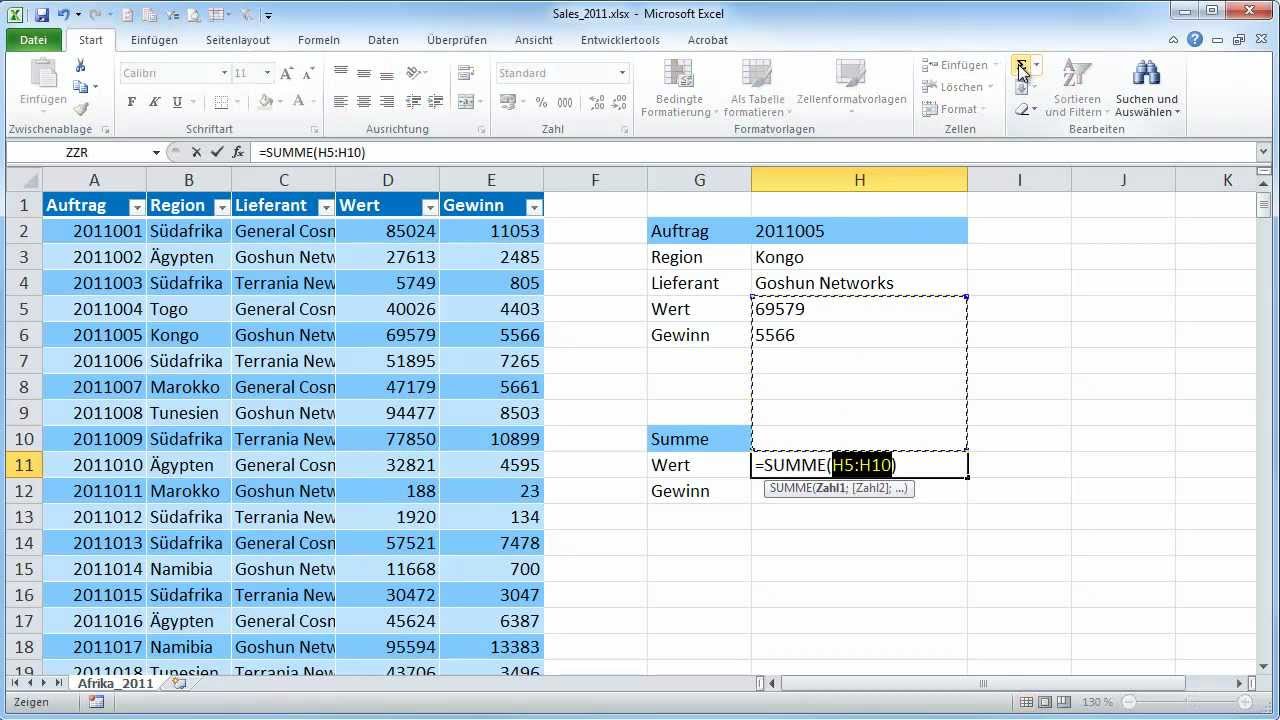Open the Lieferant column filter dropdown

(326, 207)
